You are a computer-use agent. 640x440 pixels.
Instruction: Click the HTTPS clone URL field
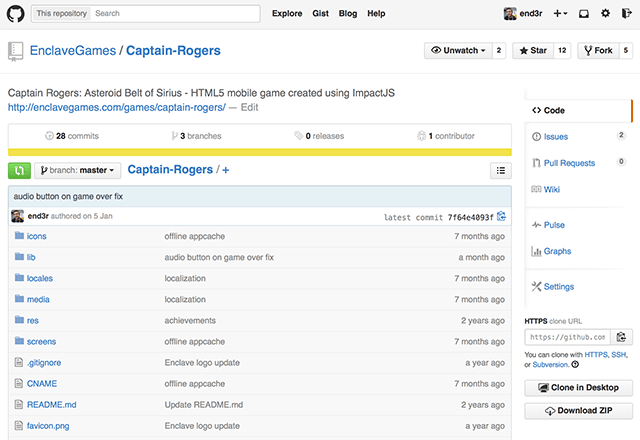click(x=567, y=337)
